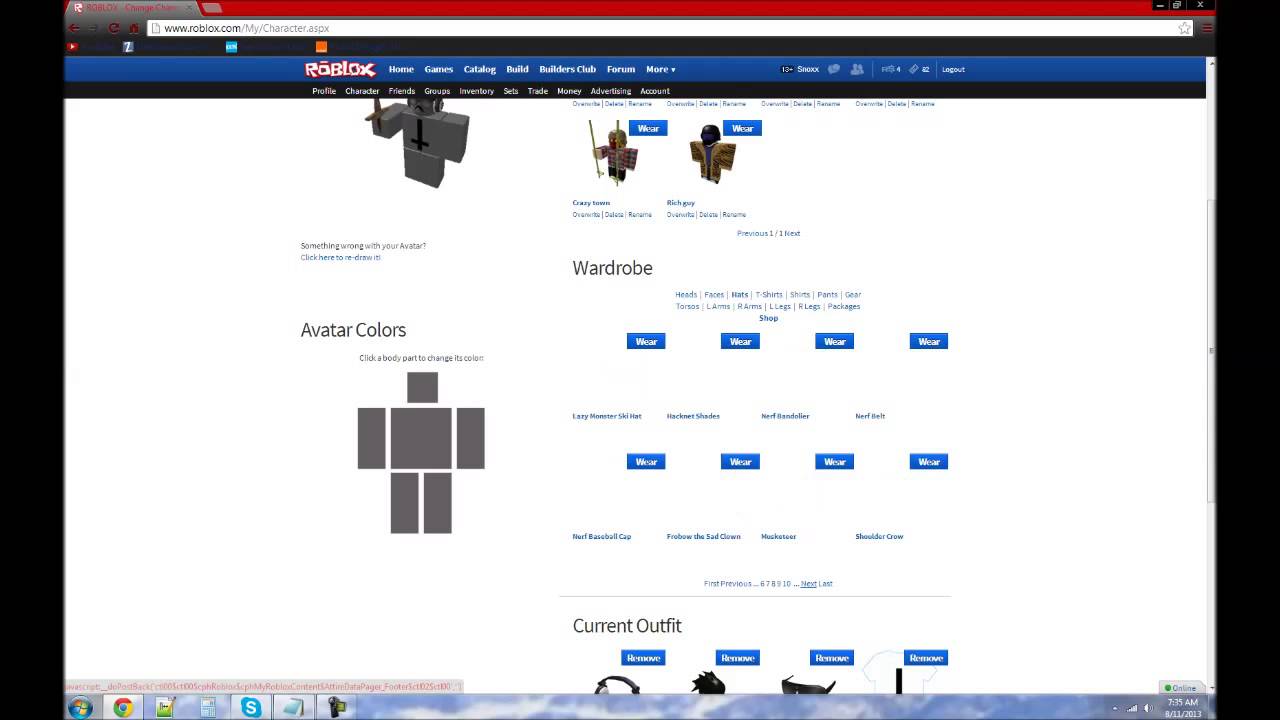Open the Online chat status expander

coord(1181,688)
